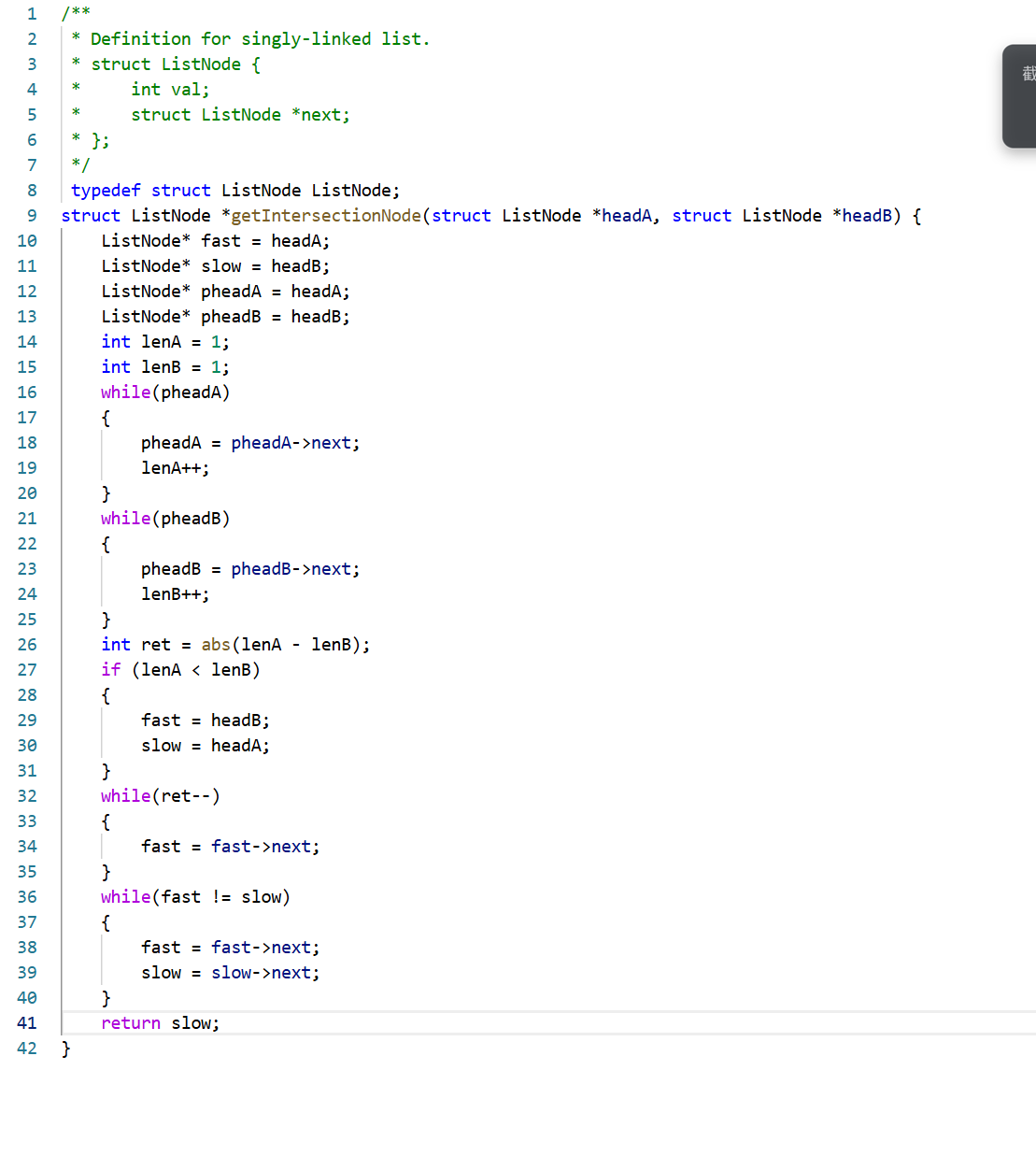Viewport: 1036px width, 1156px height.
Task: Click the 'int val;' comment line
Action: [170, 90]
